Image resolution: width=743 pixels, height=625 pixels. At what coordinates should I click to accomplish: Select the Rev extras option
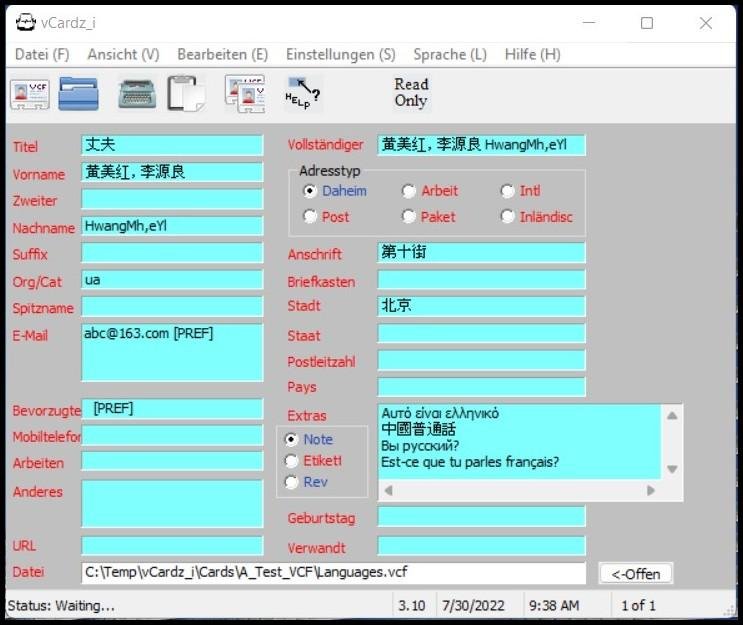point(306,482)
